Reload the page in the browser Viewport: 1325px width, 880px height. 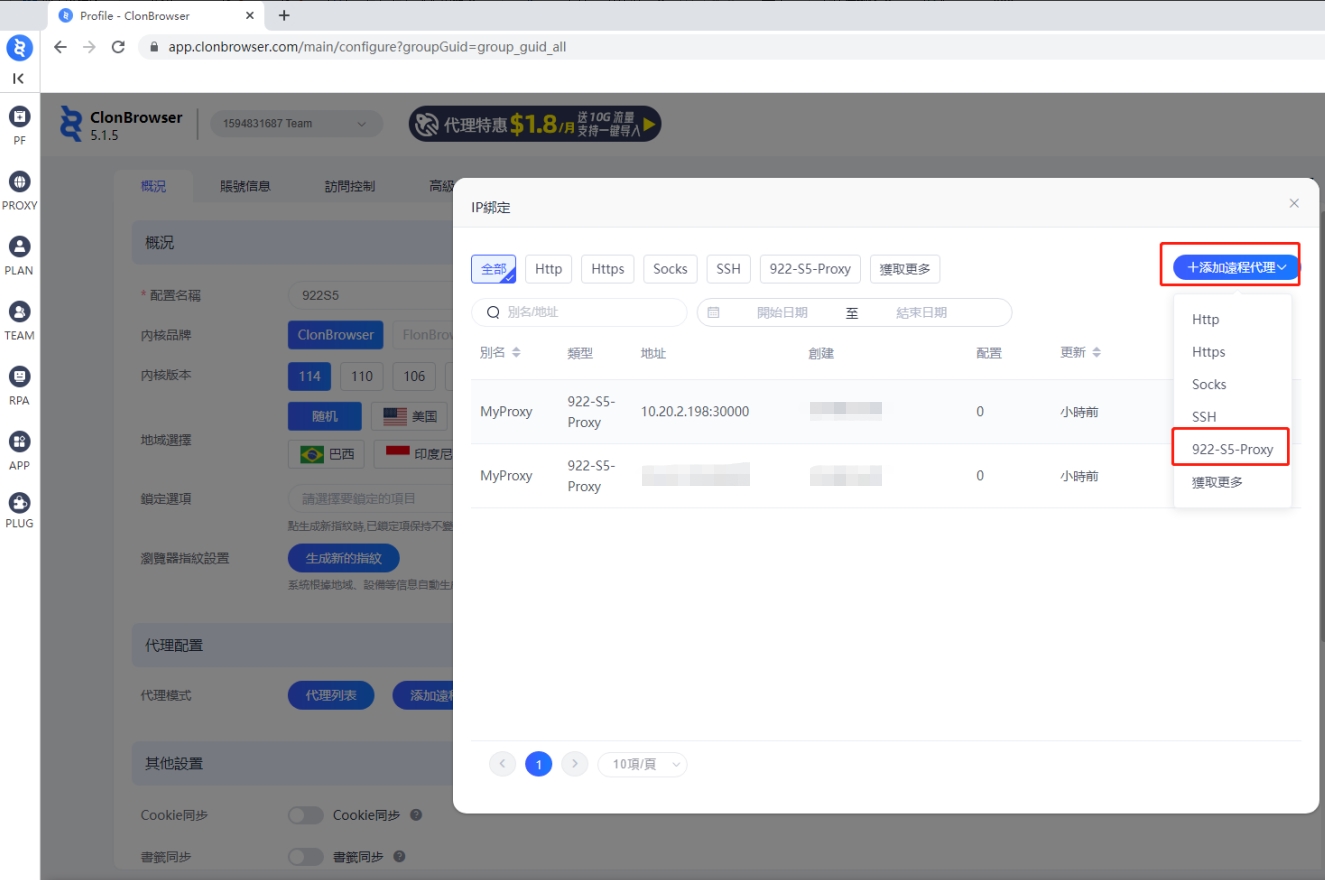pyautogui.click(x=118, y=47)
